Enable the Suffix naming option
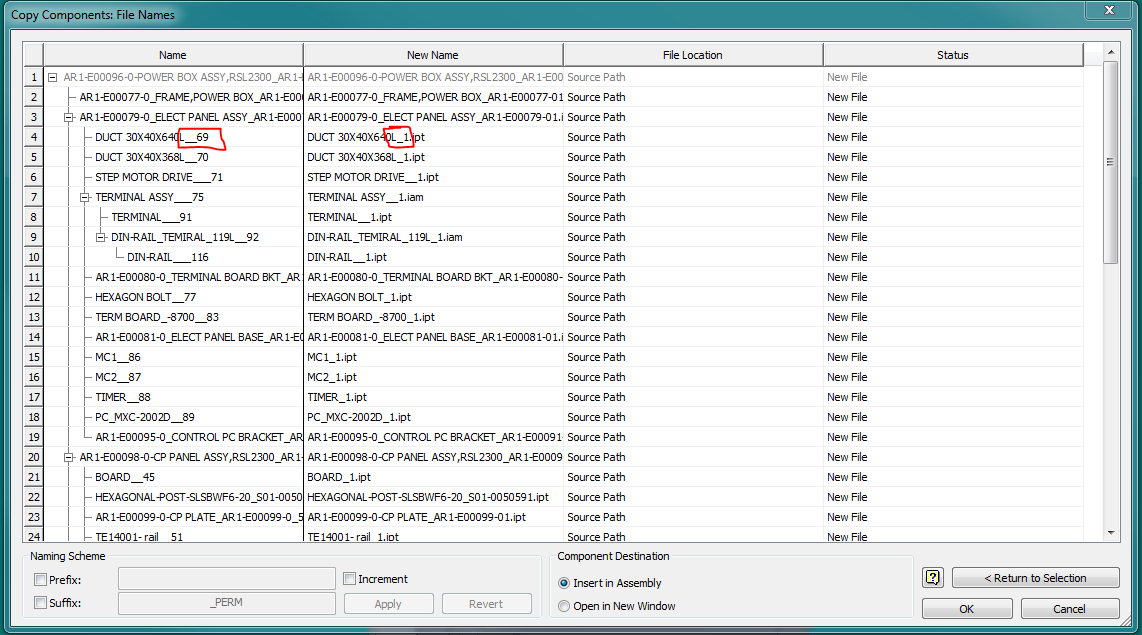 coord(40,603)
